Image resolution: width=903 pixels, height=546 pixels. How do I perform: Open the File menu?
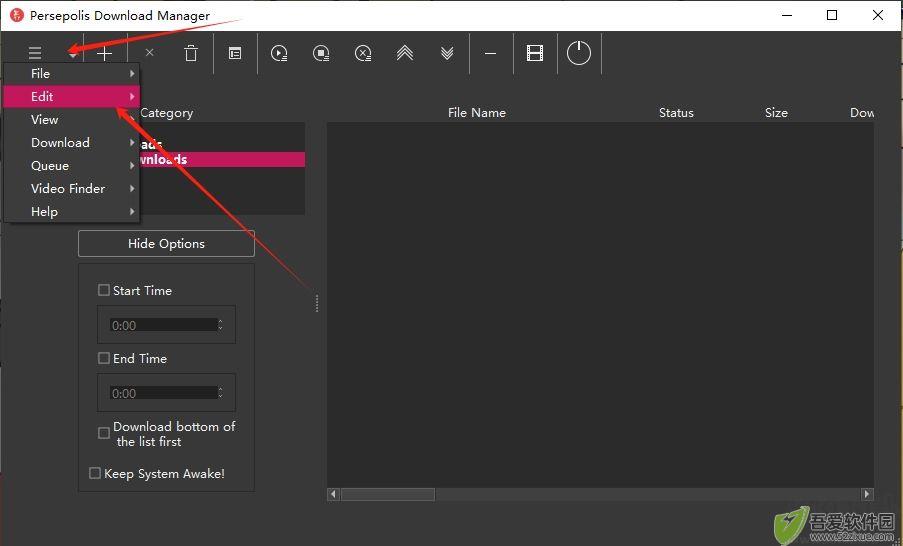(x=71, y=73)
